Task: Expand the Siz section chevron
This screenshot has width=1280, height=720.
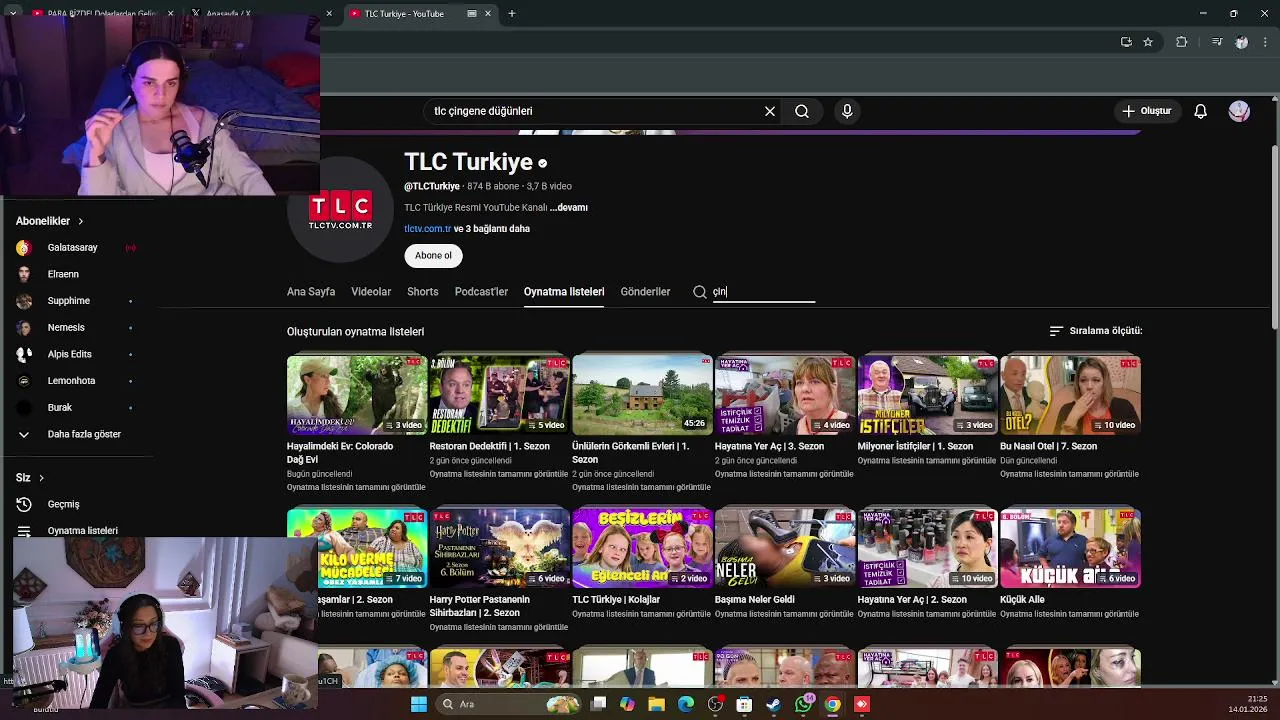Action: (41, 478)
